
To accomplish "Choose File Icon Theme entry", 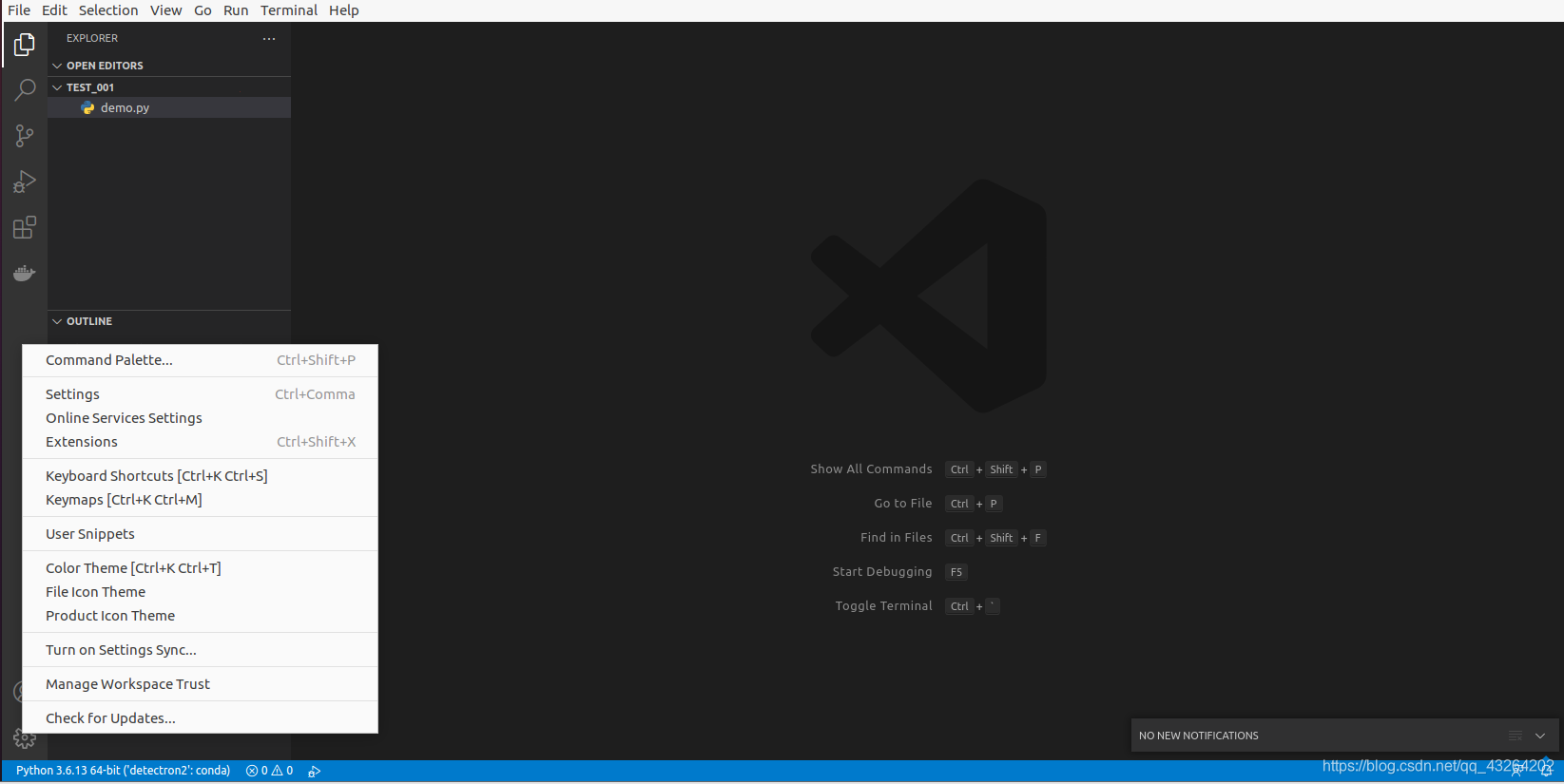I will (x=201, y=592).
